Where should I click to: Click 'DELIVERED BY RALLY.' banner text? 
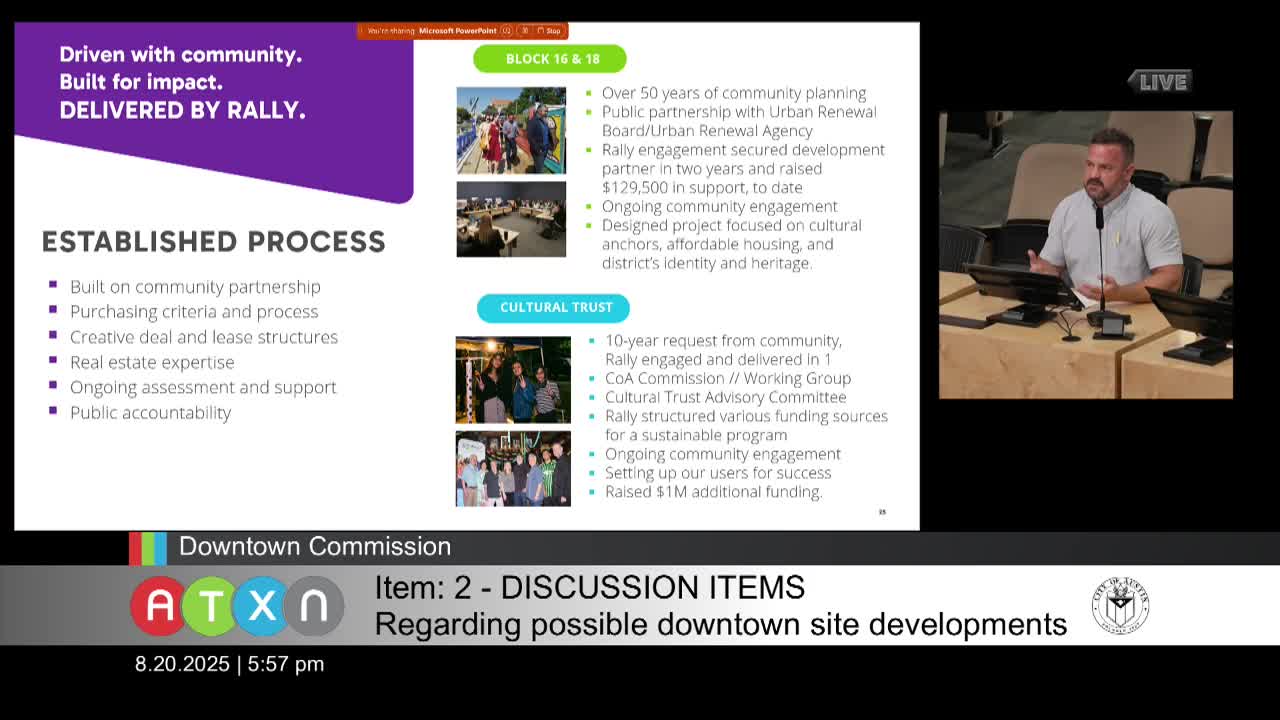(x=183, y=110)
